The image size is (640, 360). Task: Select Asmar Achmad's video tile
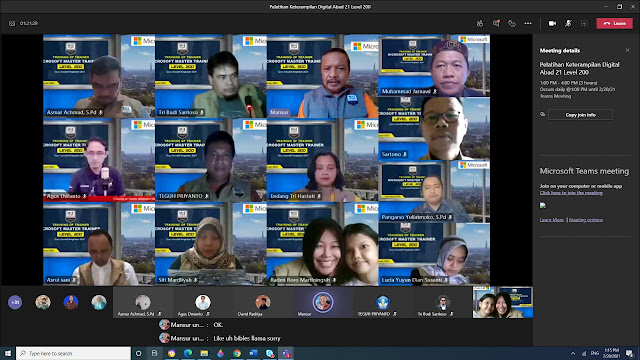pyautogui.click(x=99, y=76)
